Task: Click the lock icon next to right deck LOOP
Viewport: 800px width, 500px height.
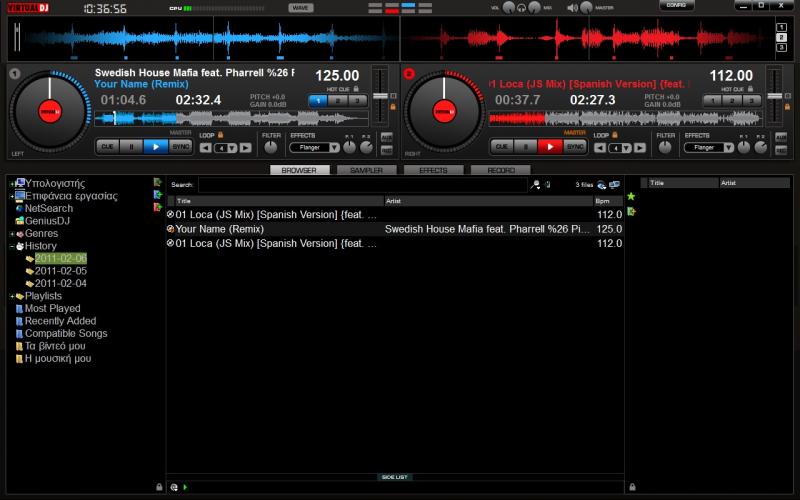Action: tap(615, 135)
